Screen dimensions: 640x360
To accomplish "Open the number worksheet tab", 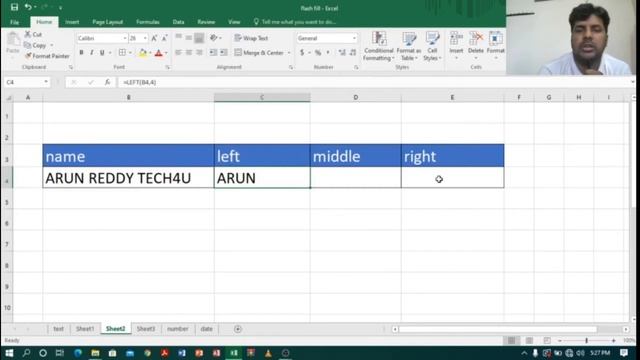I will tap(178, 329).
